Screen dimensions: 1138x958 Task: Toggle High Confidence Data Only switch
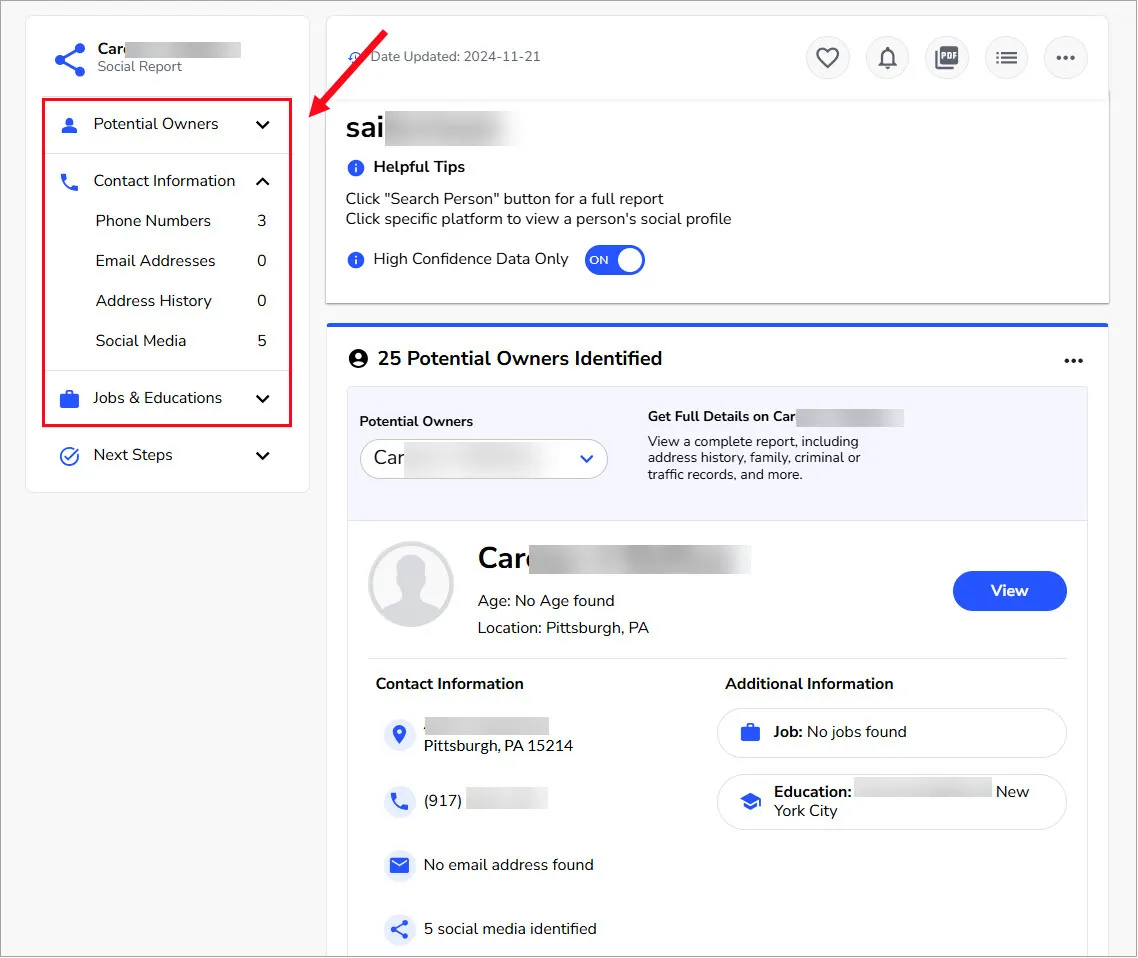pos(614,260)
